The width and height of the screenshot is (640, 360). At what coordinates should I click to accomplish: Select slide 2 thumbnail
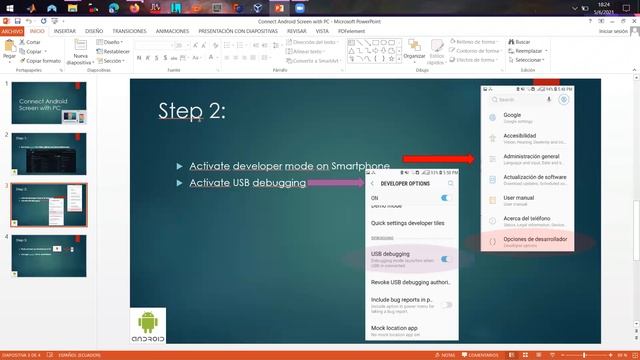[49, 154]
